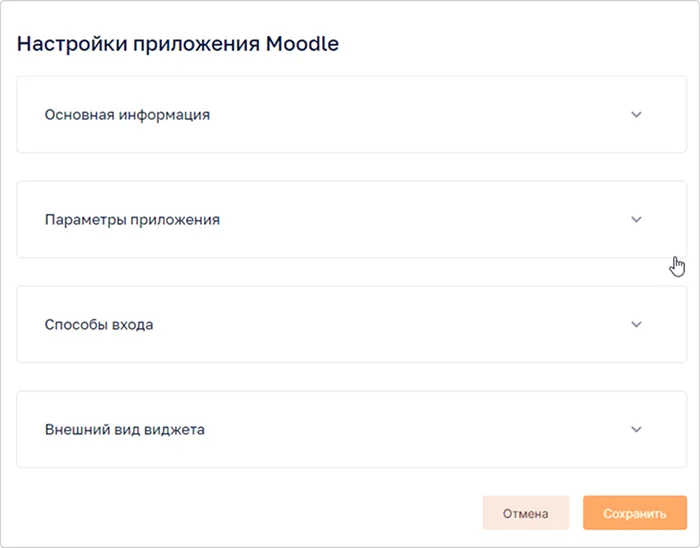Open the dropdown arrow for login methods
This screenshot has height=548, width=700.
tap(636, 324)
